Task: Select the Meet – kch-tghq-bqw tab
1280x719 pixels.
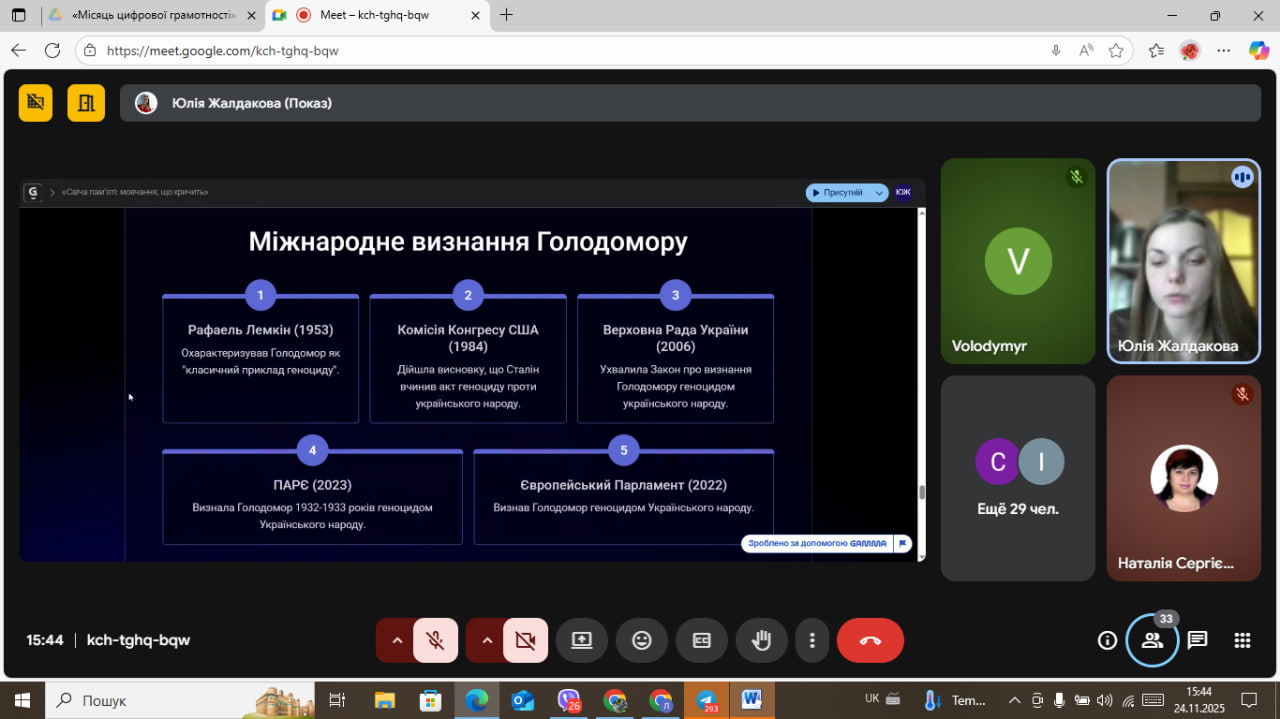Action: pyautogui.click(x=383, y=15)
